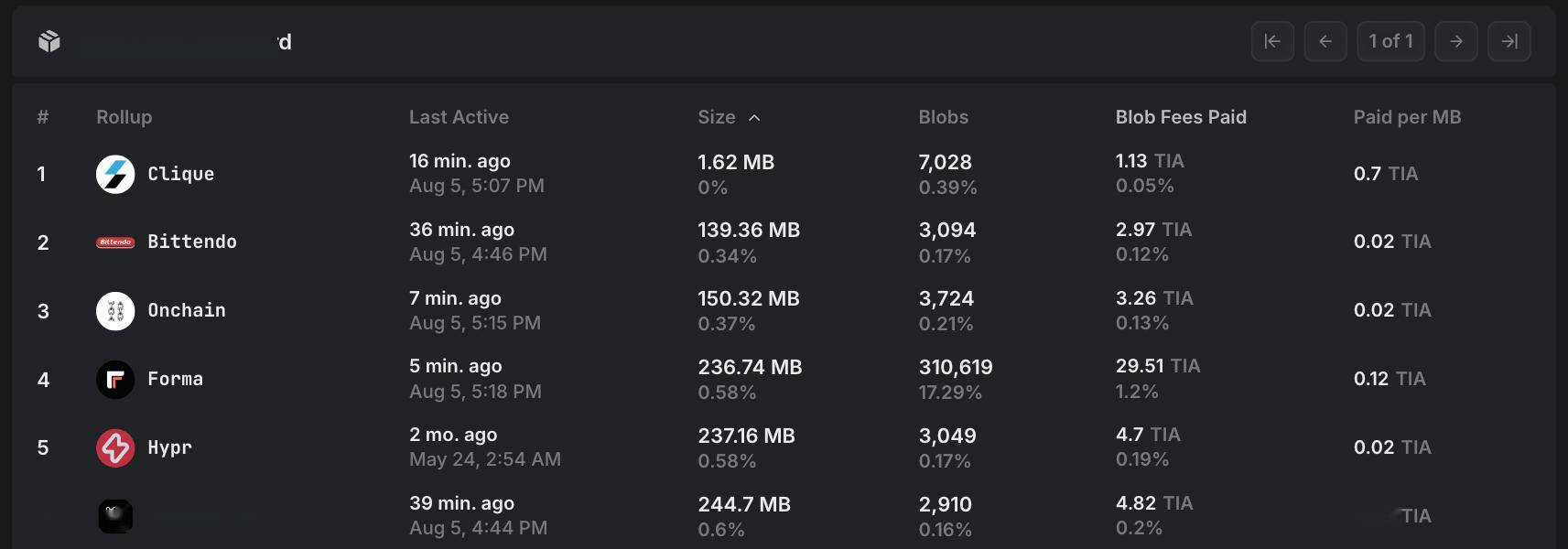Click the '1.13 TIA' blob fees value
Viewport: 1568px width, 549px height.
pyautogui.click(x=1150, y=161)
